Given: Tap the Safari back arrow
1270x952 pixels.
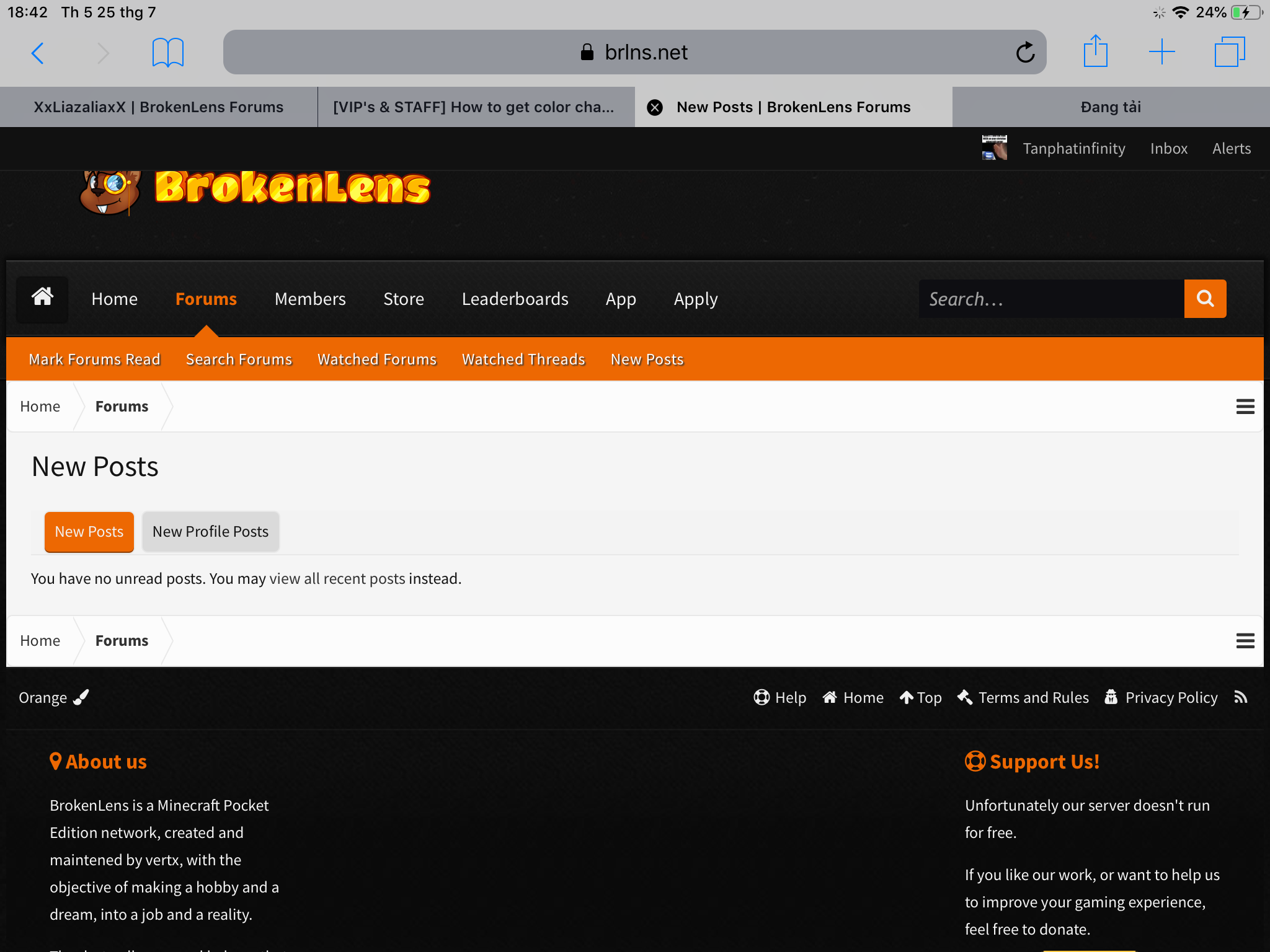Looking at the screenshot, I should click(x=38, y=53).
